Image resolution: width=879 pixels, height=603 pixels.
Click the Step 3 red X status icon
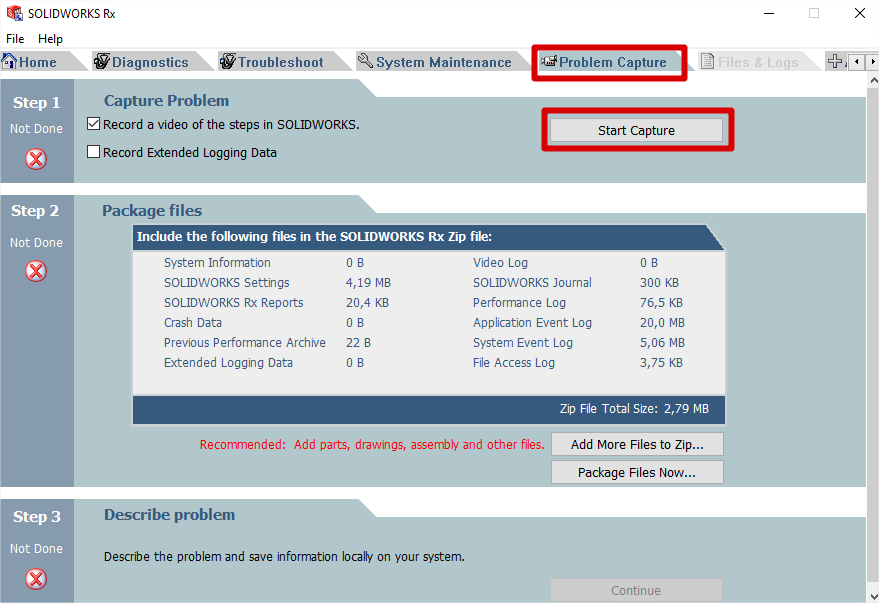pyautogui.click(x=36, y=578)
